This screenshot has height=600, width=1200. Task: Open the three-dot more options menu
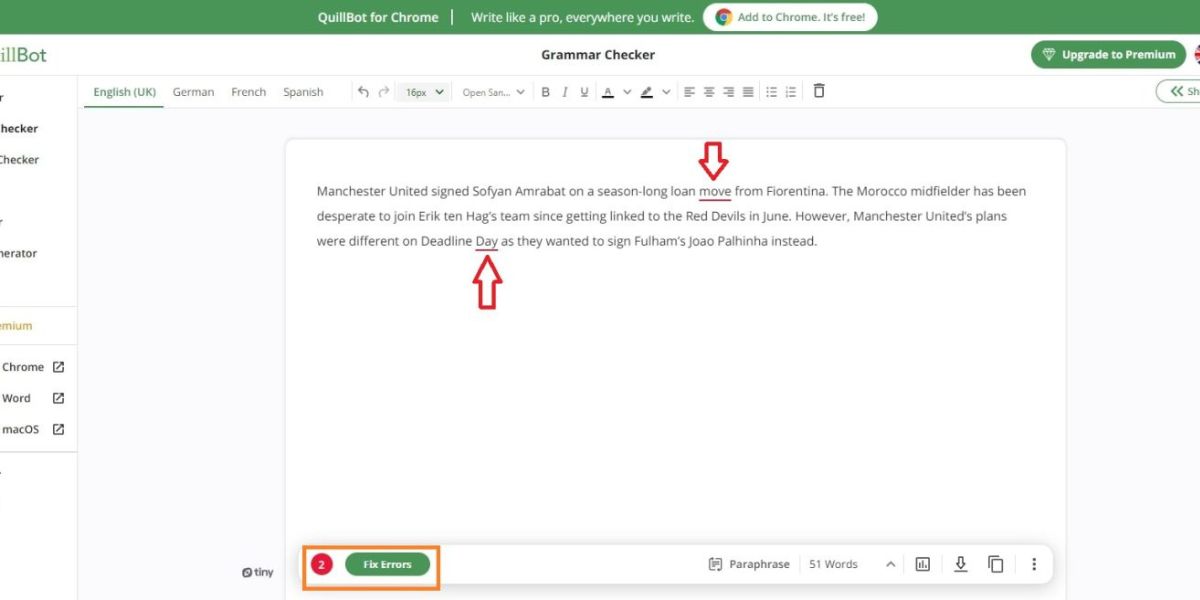point(1034,565)
